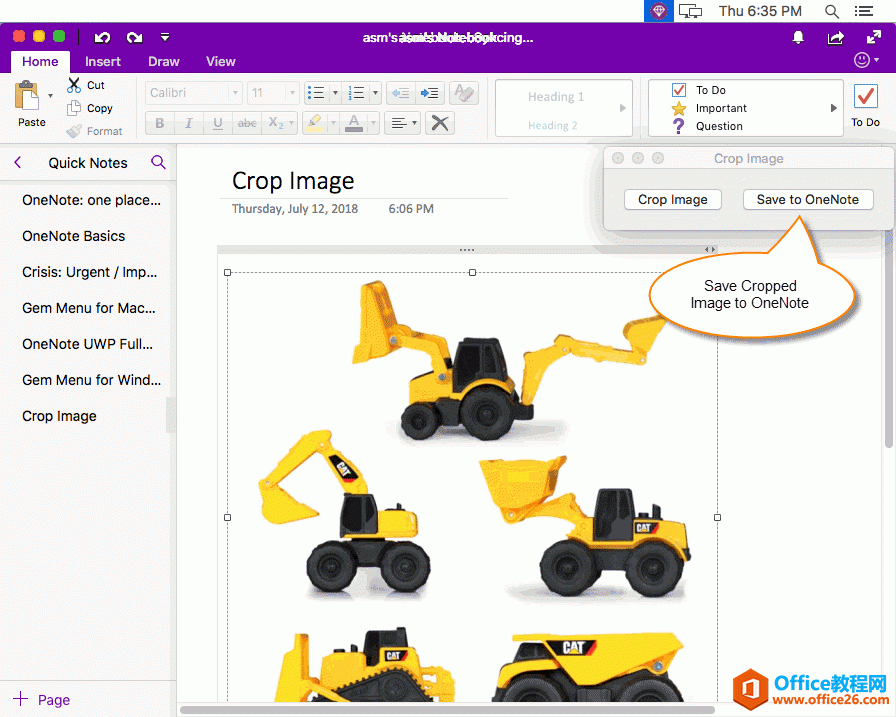Click the Undo arrow icon
The image size is (896, 717).
[x=101, y=37]
